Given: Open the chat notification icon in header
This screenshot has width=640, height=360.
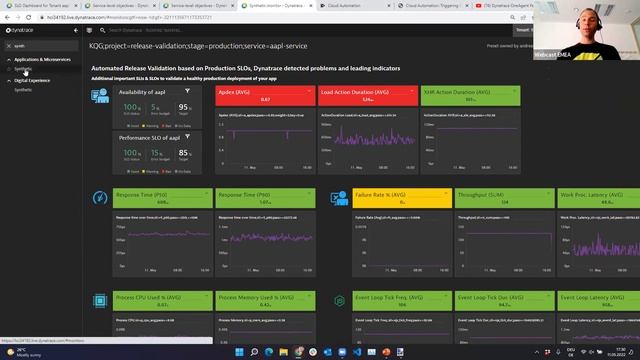Looking at the screenshot, I should click(89, 30).
